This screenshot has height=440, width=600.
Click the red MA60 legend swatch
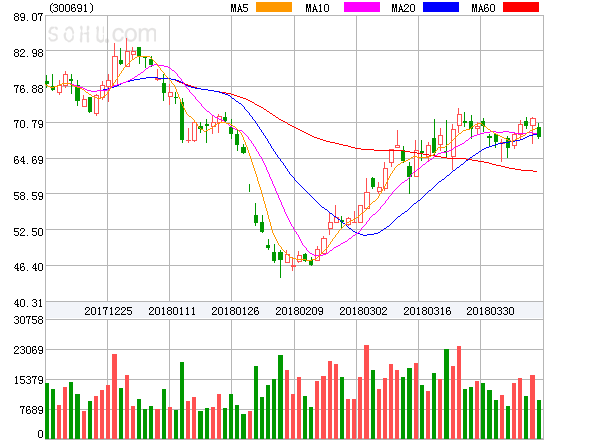tap(521, 7)
